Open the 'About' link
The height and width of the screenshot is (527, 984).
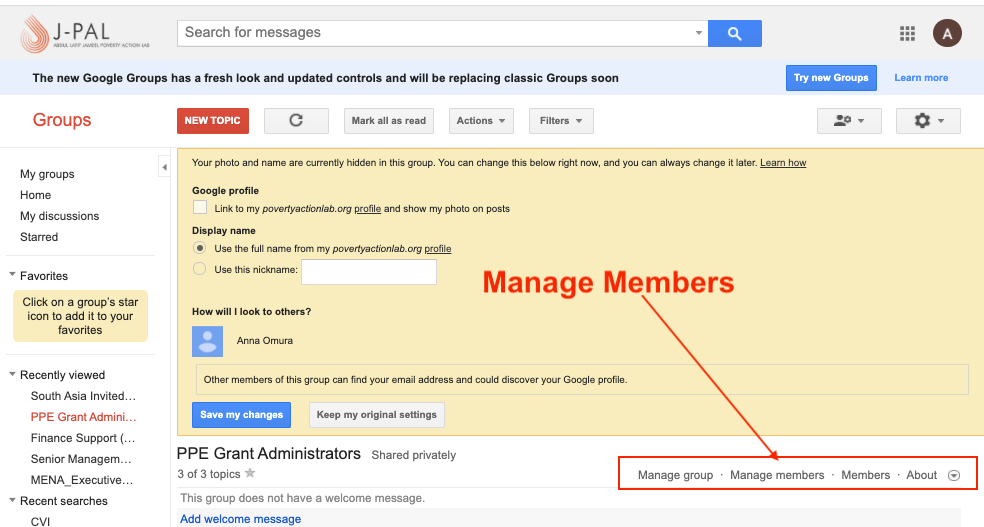(x=921, y=475)
